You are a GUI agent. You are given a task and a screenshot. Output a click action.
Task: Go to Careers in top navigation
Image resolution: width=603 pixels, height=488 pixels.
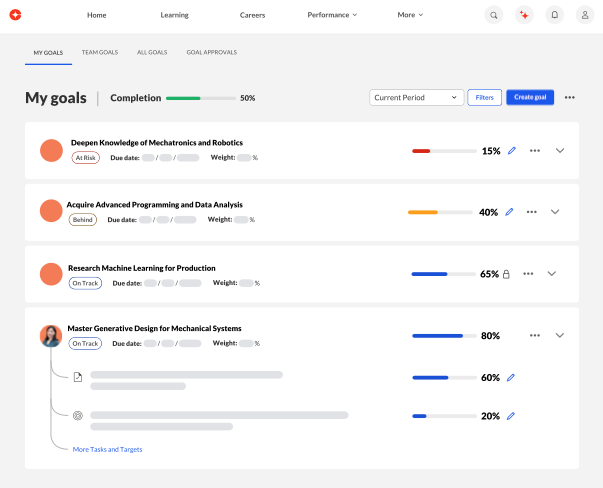tap(252, 15)
